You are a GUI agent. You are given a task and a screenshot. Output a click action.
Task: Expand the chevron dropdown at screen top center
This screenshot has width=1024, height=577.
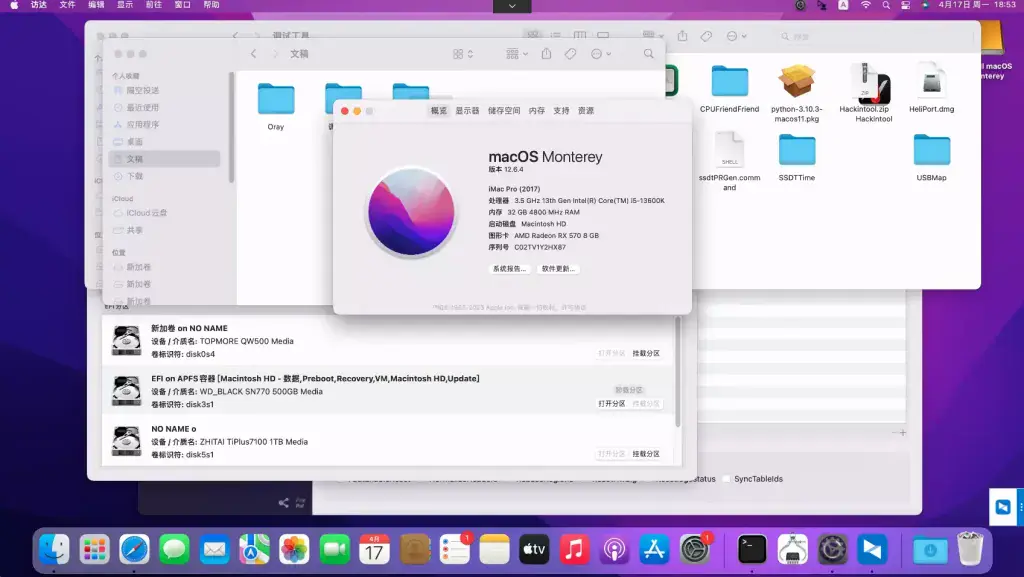tap(512, 6)
